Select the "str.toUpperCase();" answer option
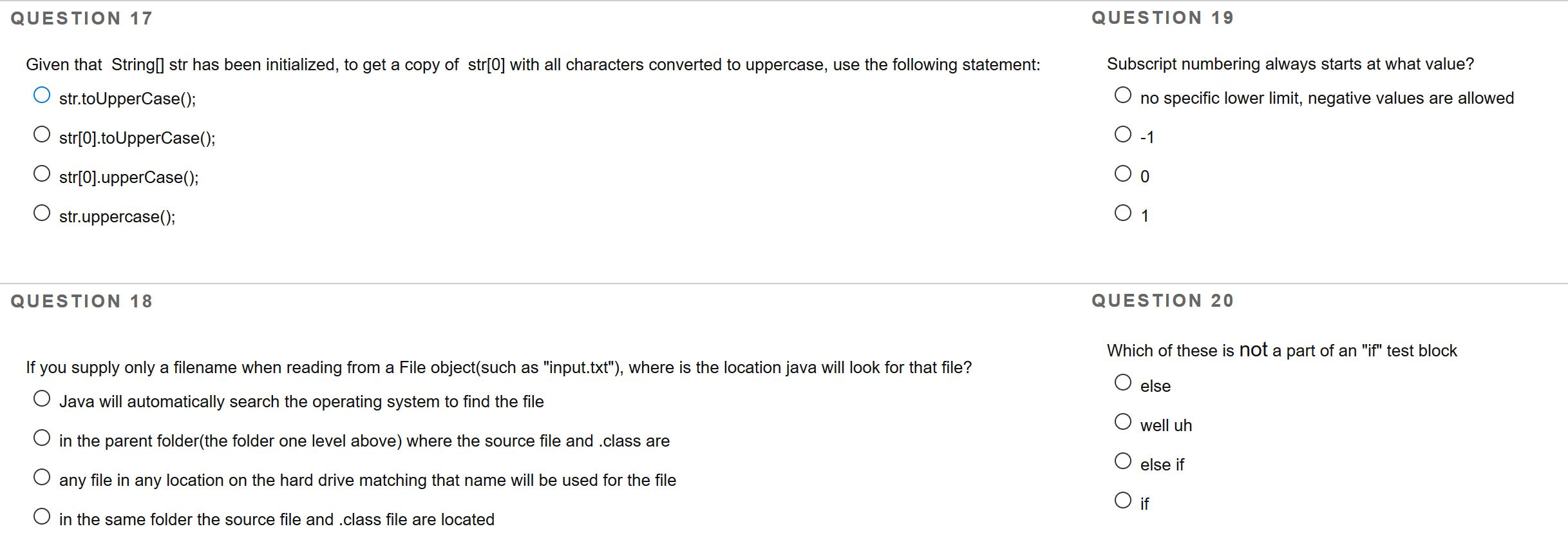1568x560 pixels. click(42, 95)
